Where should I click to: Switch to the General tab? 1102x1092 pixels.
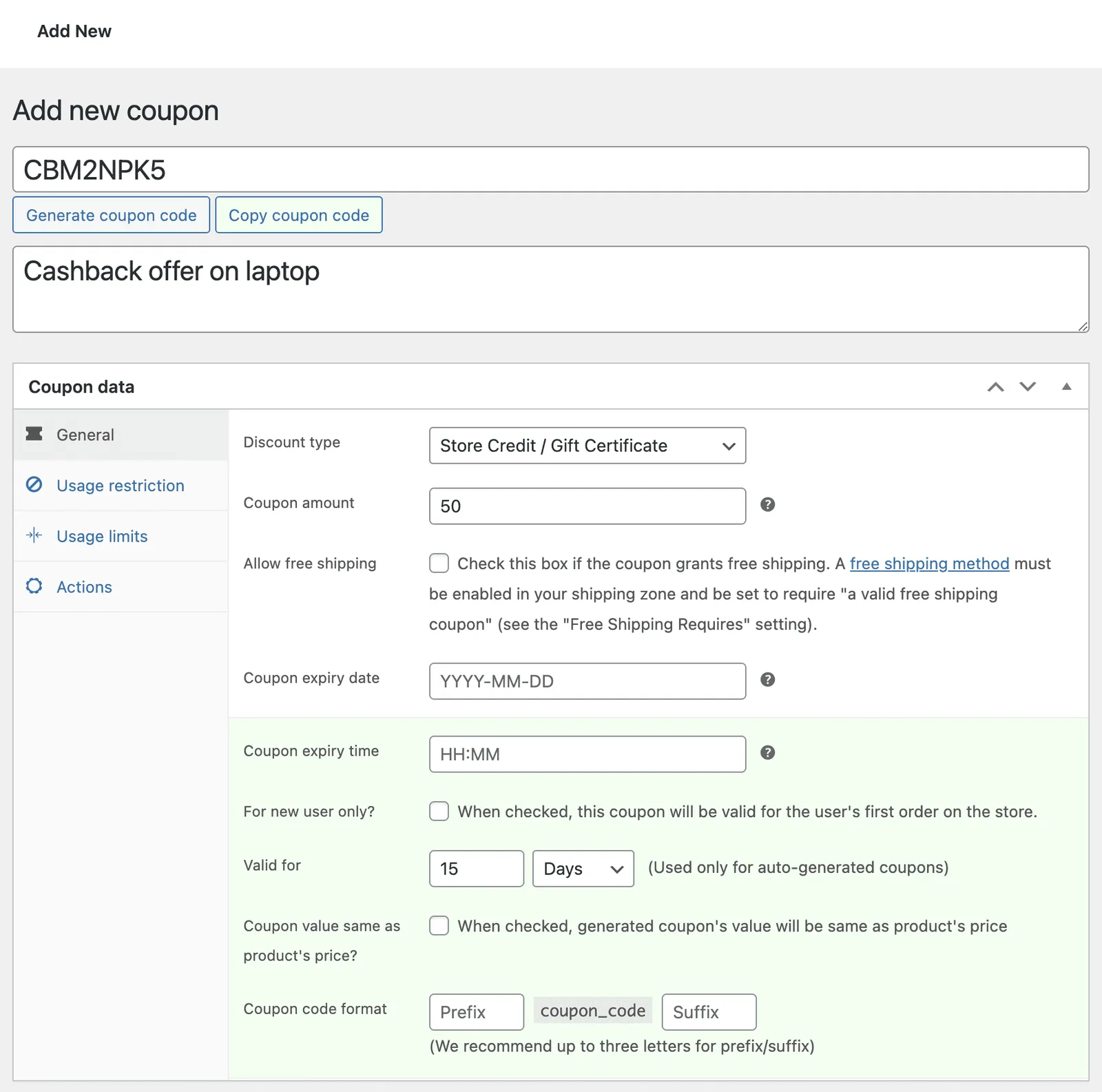point(121,435)
